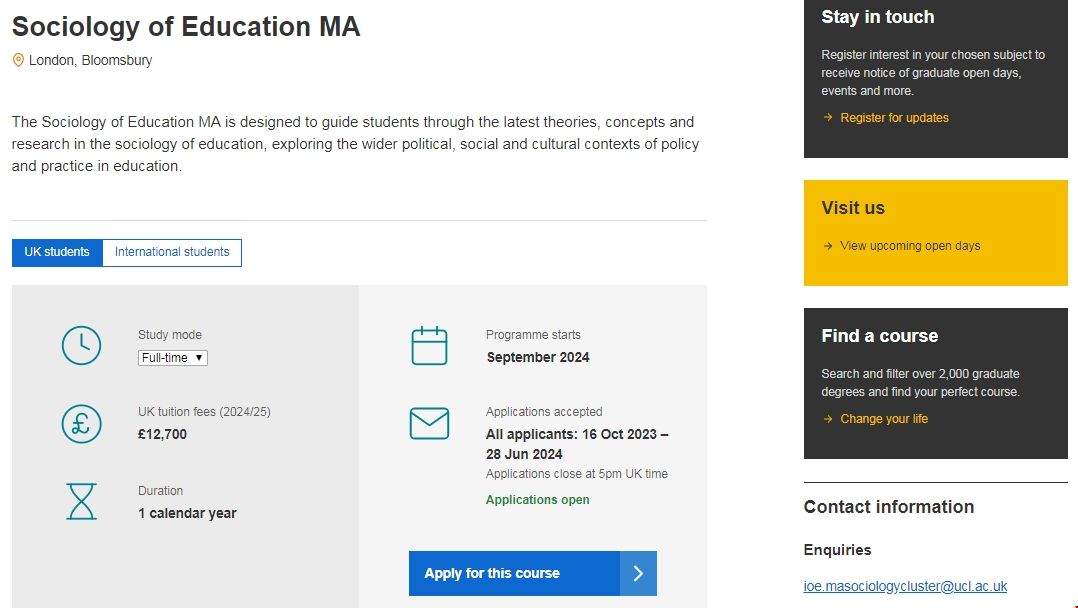Follow the View upcoming open days link
1078x608 pixels.
910,246
